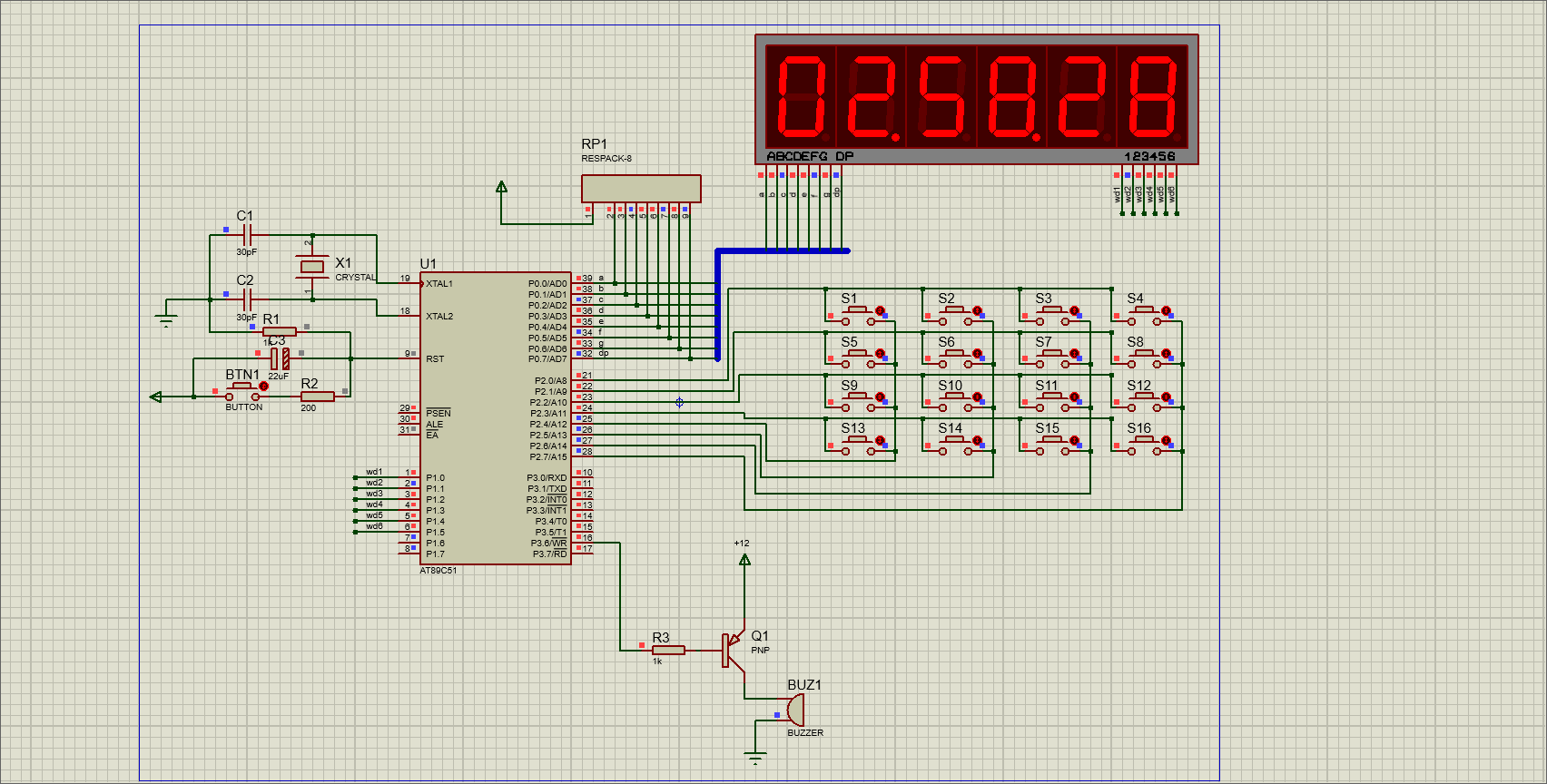1547x784 pixels.
Task: Click the S5 keypad pushbutton
Action: point(858,358)
